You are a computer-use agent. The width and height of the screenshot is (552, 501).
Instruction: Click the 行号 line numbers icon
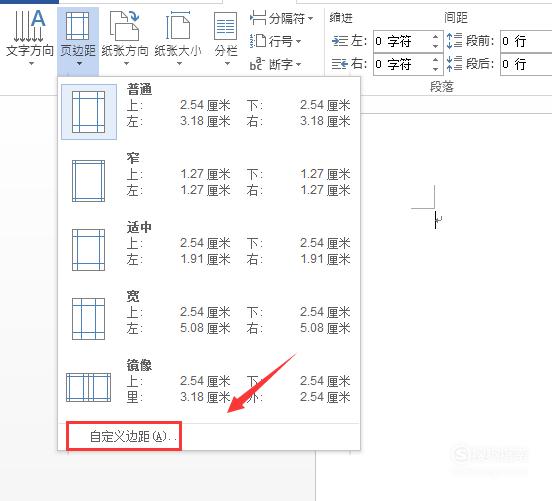point(258,41)
